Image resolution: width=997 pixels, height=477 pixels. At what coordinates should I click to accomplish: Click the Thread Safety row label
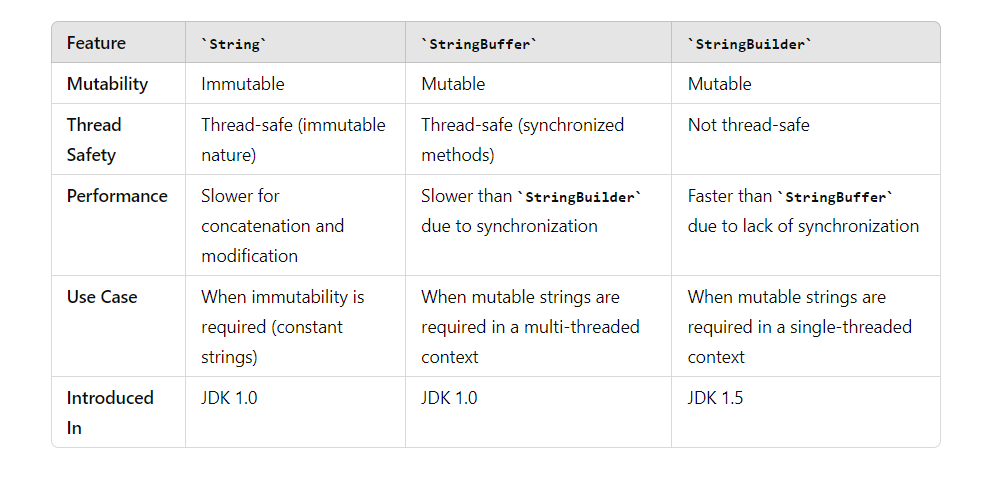(94, 139)
